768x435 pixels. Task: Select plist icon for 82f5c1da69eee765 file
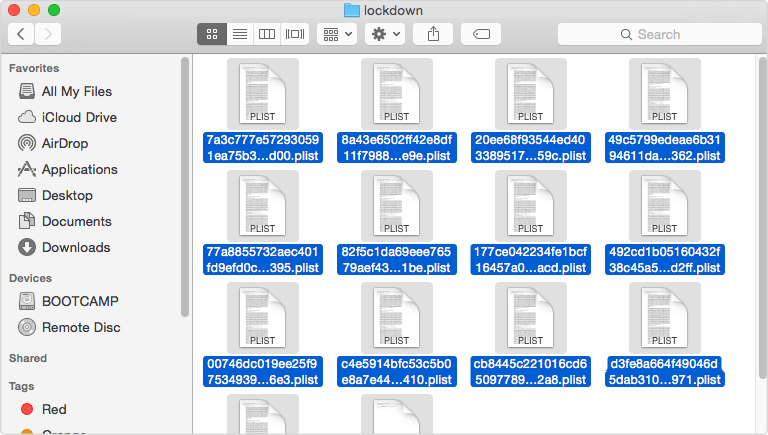click(397, 206)
